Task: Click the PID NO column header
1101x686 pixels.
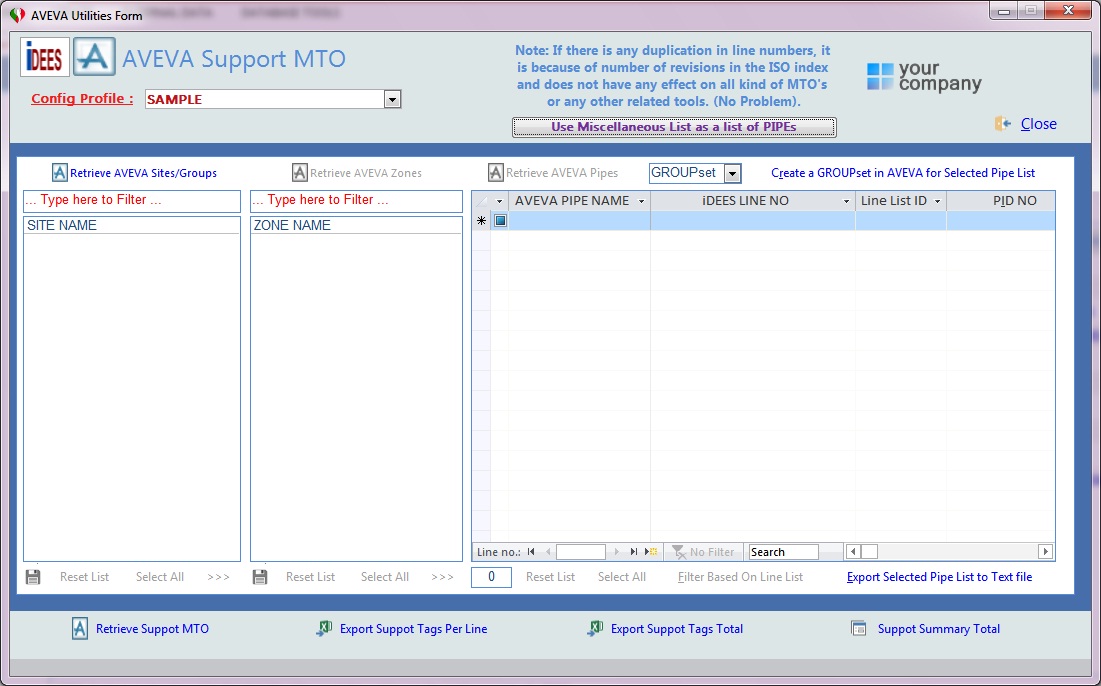Action: pos(1001,201)
